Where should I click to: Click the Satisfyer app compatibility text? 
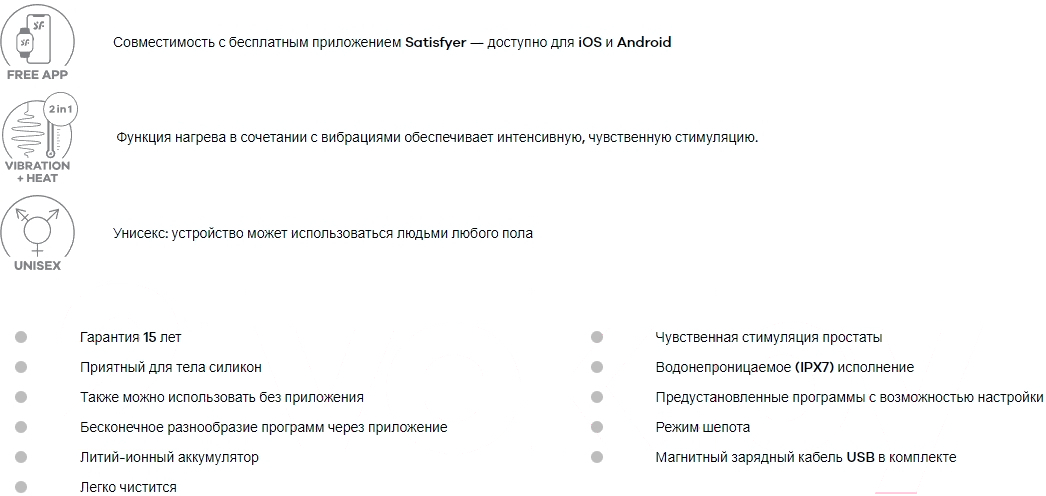[392, 43]
